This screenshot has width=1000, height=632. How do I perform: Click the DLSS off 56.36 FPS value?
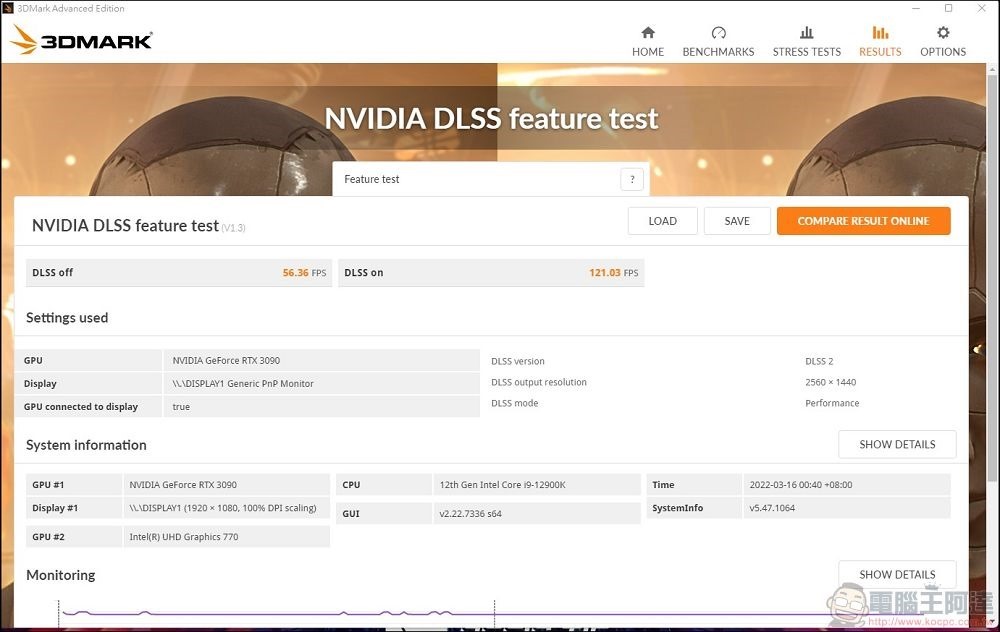304,272
